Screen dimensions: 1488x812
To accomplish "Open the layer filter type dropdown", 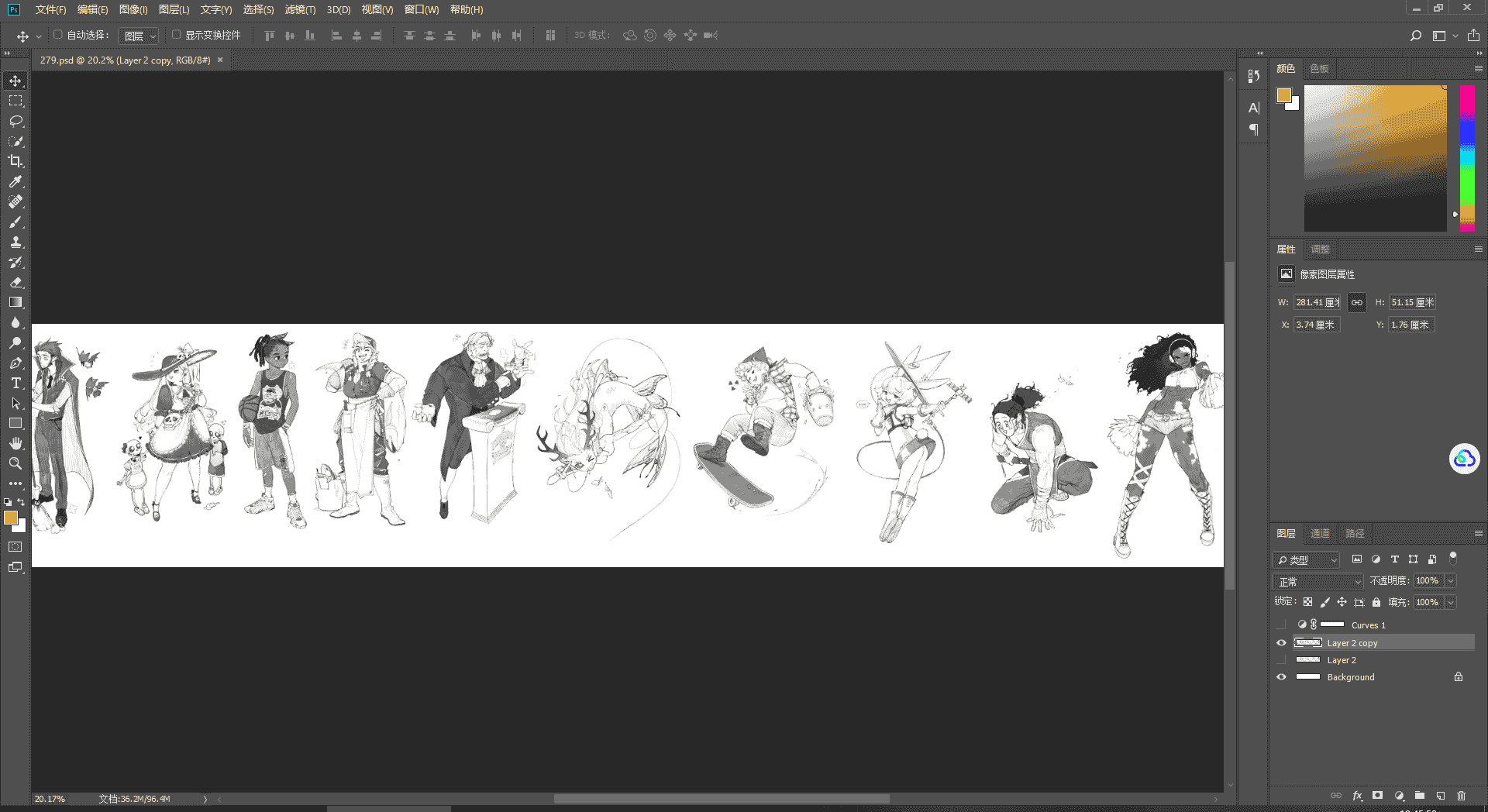I will [1306, 560].
